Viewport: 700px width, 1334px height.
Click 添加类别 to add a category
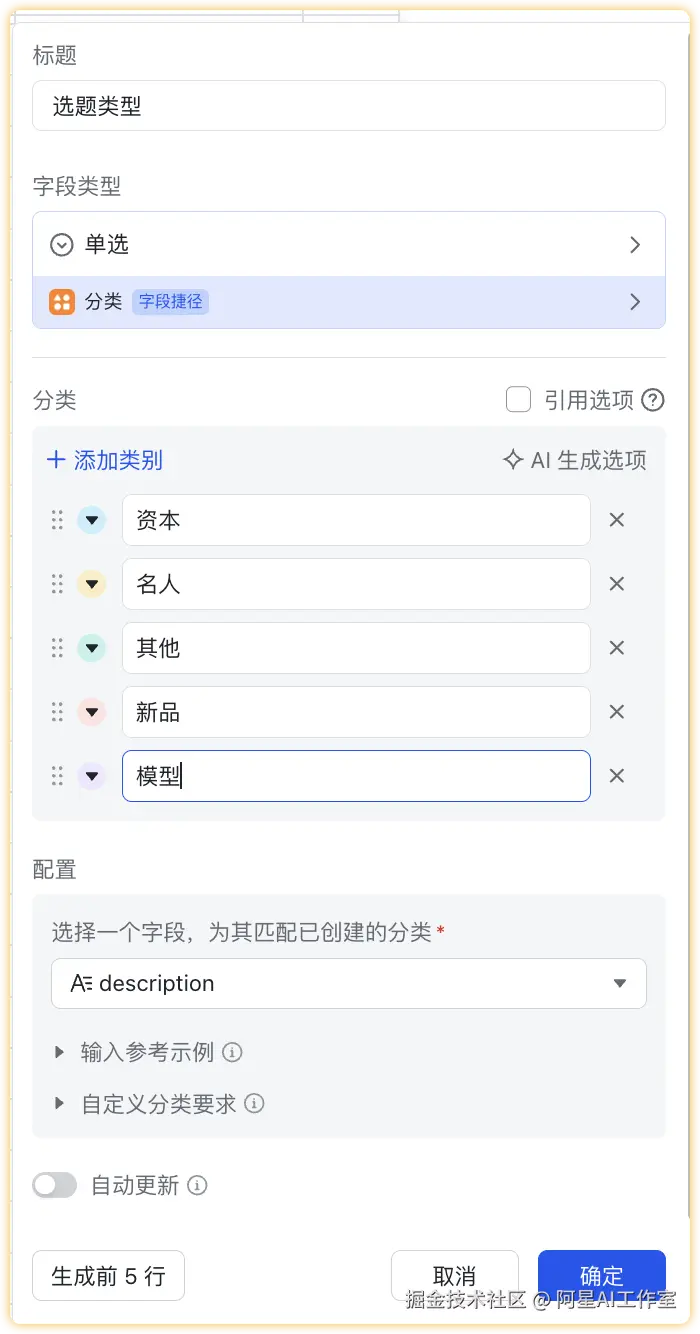[105, 460]
